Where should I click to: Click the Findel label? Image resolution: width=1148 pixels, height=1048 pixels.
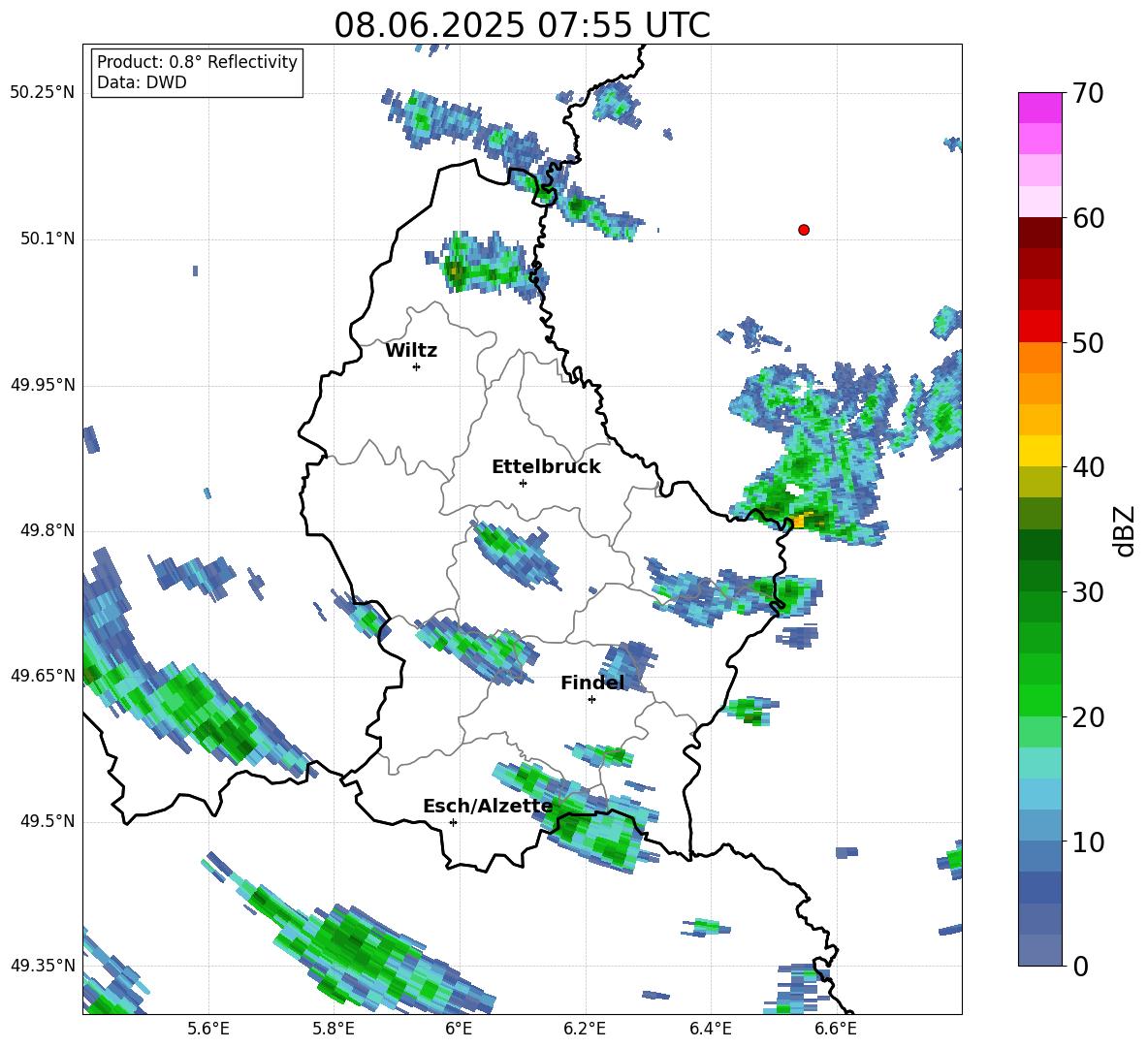592,683
